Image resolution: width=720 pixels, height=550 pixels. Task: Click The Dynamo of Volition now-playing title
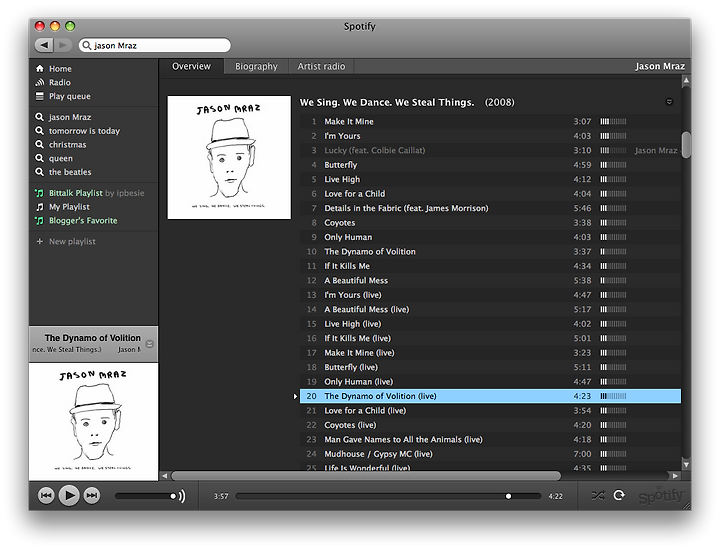point(93,337)
